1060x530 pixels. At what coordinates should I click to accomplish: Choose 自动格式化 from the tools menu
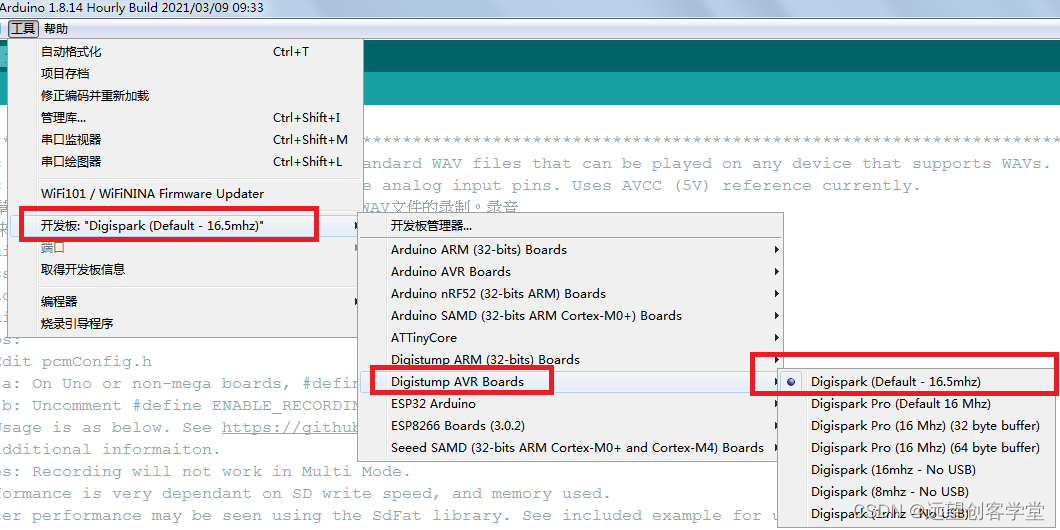click(x=185, y=51)
